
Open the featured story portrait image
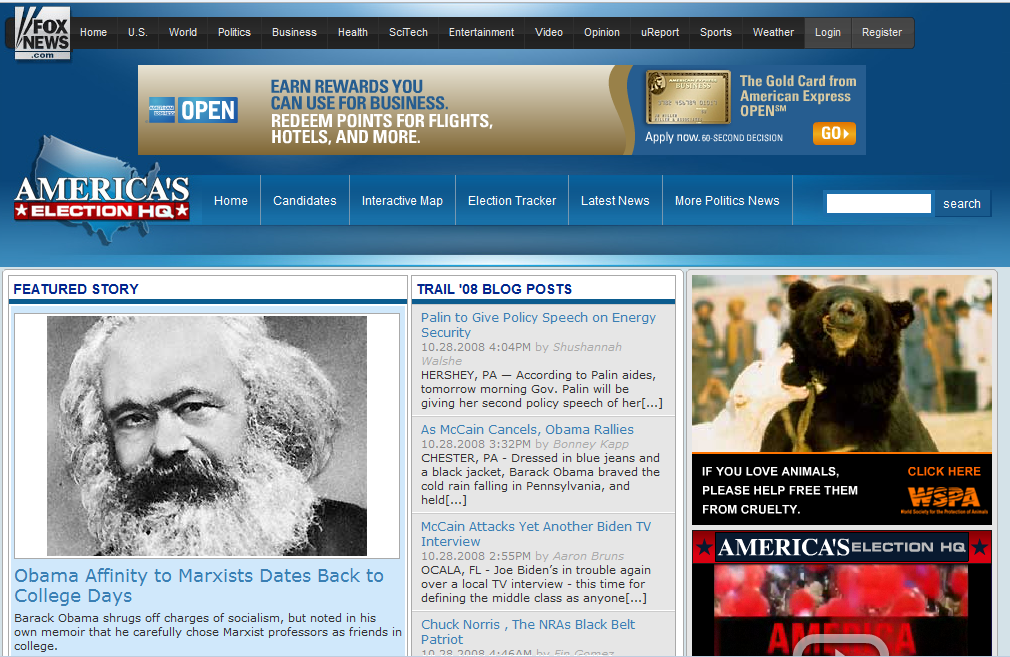click(x=207, y=435)
